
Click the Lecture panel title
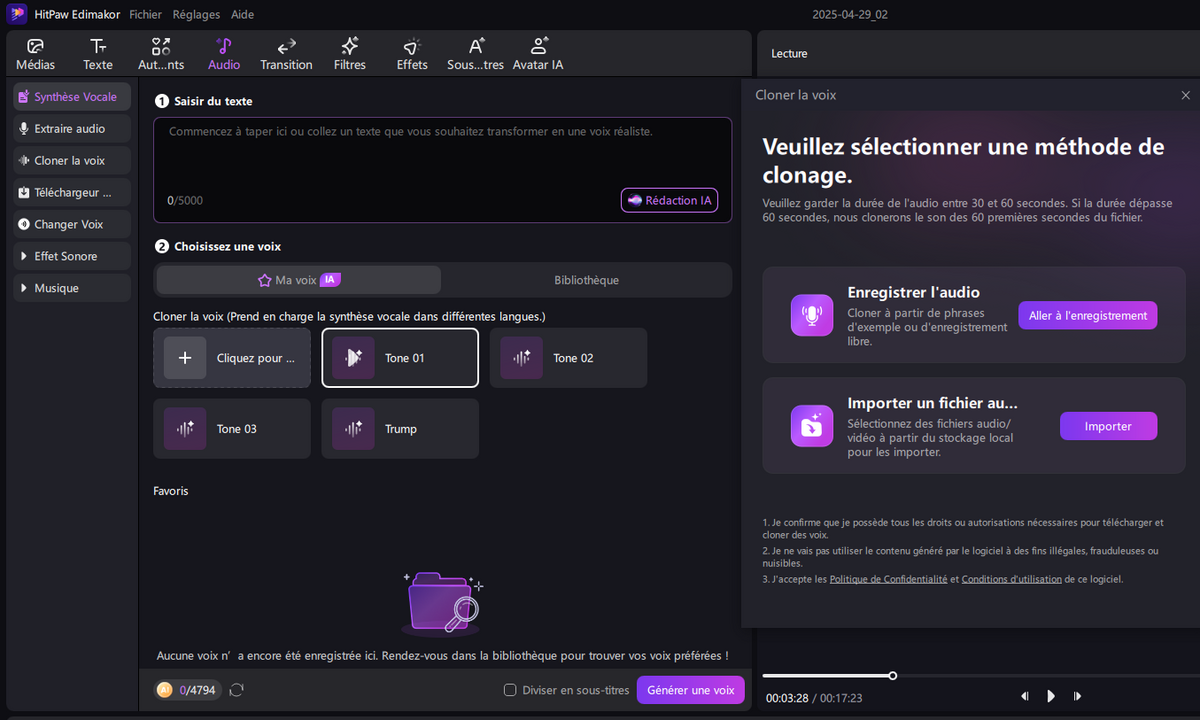coord(789,53)
